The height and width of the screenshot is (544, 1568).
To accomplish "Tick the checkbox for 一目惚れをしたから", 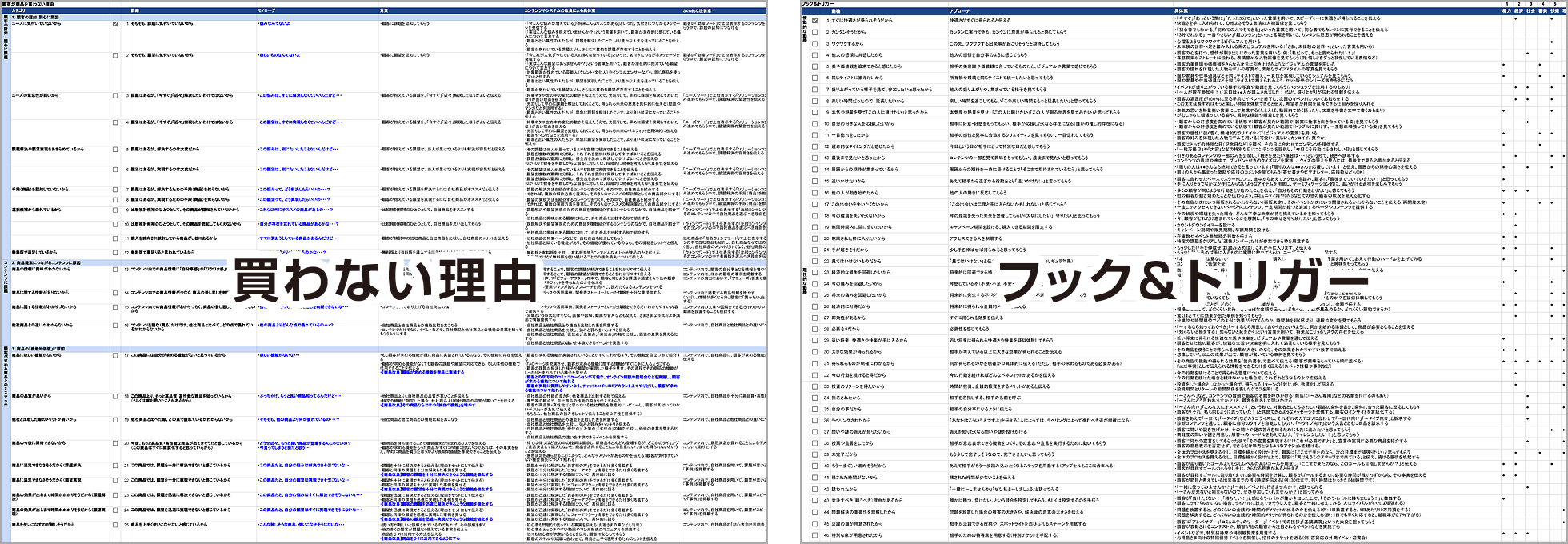I will click(814, 135).
